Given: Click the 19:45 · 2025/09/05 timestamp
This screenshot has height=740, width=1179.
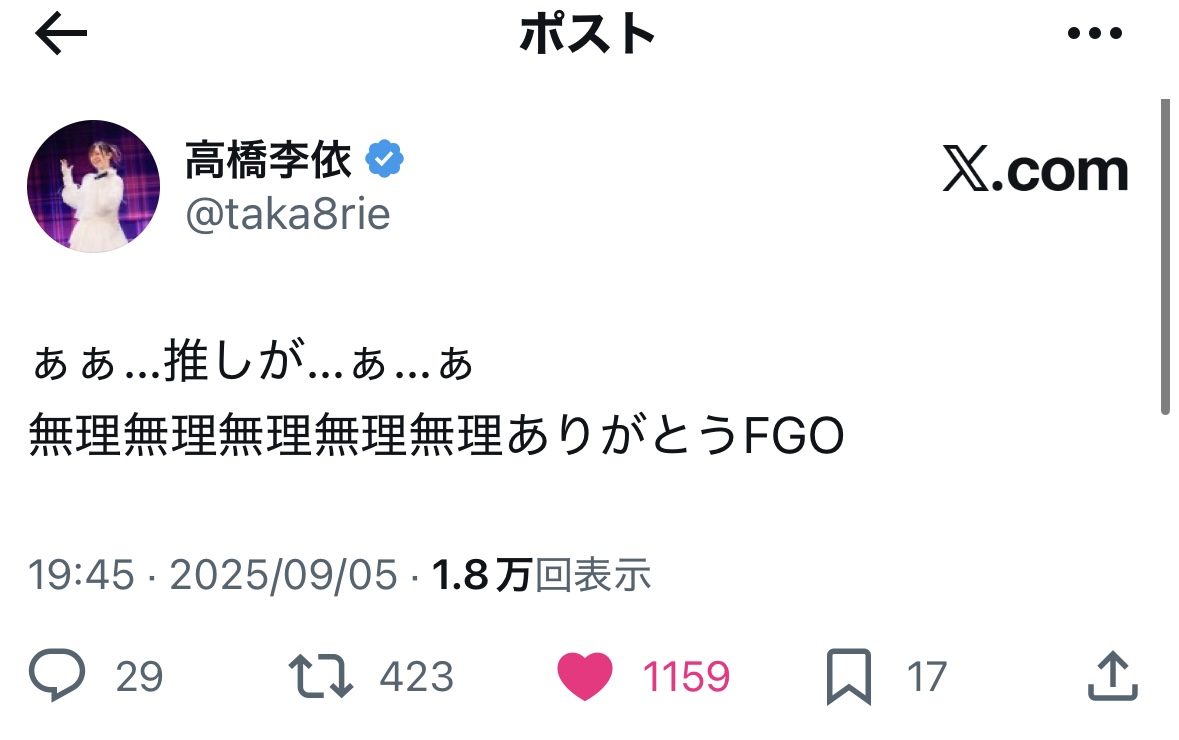Looking at the screenshot, I should (x=212, y=575).
